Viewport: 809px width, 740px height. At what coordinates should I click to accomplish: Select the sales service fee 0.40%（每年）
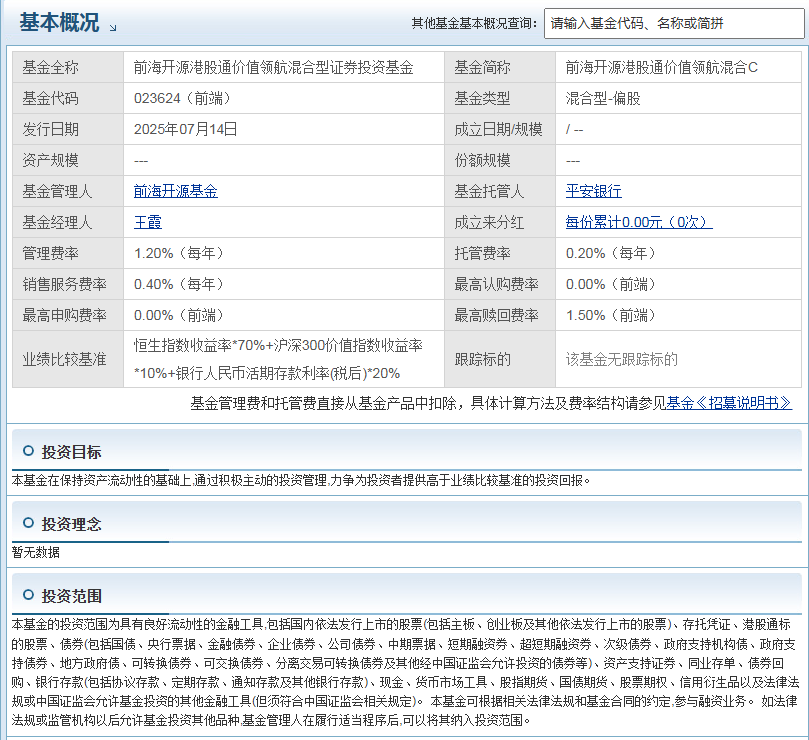coord(179,284)
